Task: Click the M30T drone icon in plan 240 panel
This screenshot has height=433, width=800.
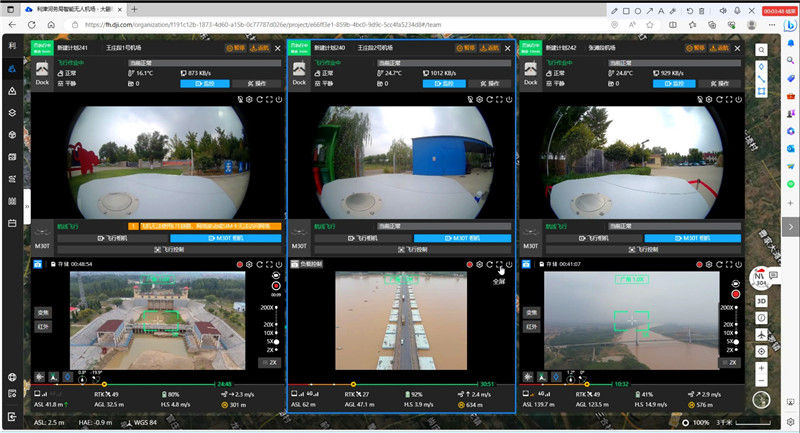Action: (299, 236)
